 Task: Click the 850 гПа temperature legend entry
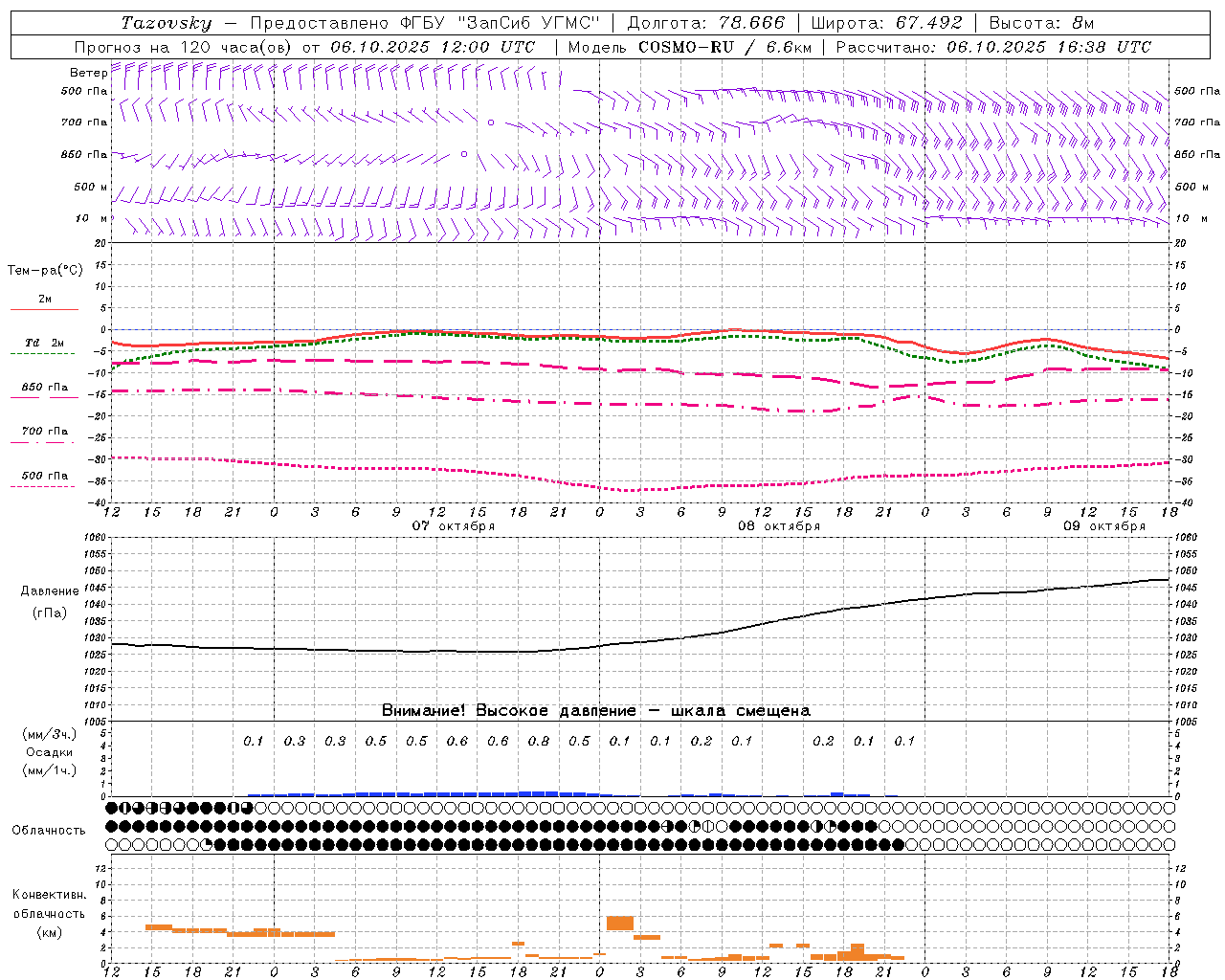click(44, 388)
